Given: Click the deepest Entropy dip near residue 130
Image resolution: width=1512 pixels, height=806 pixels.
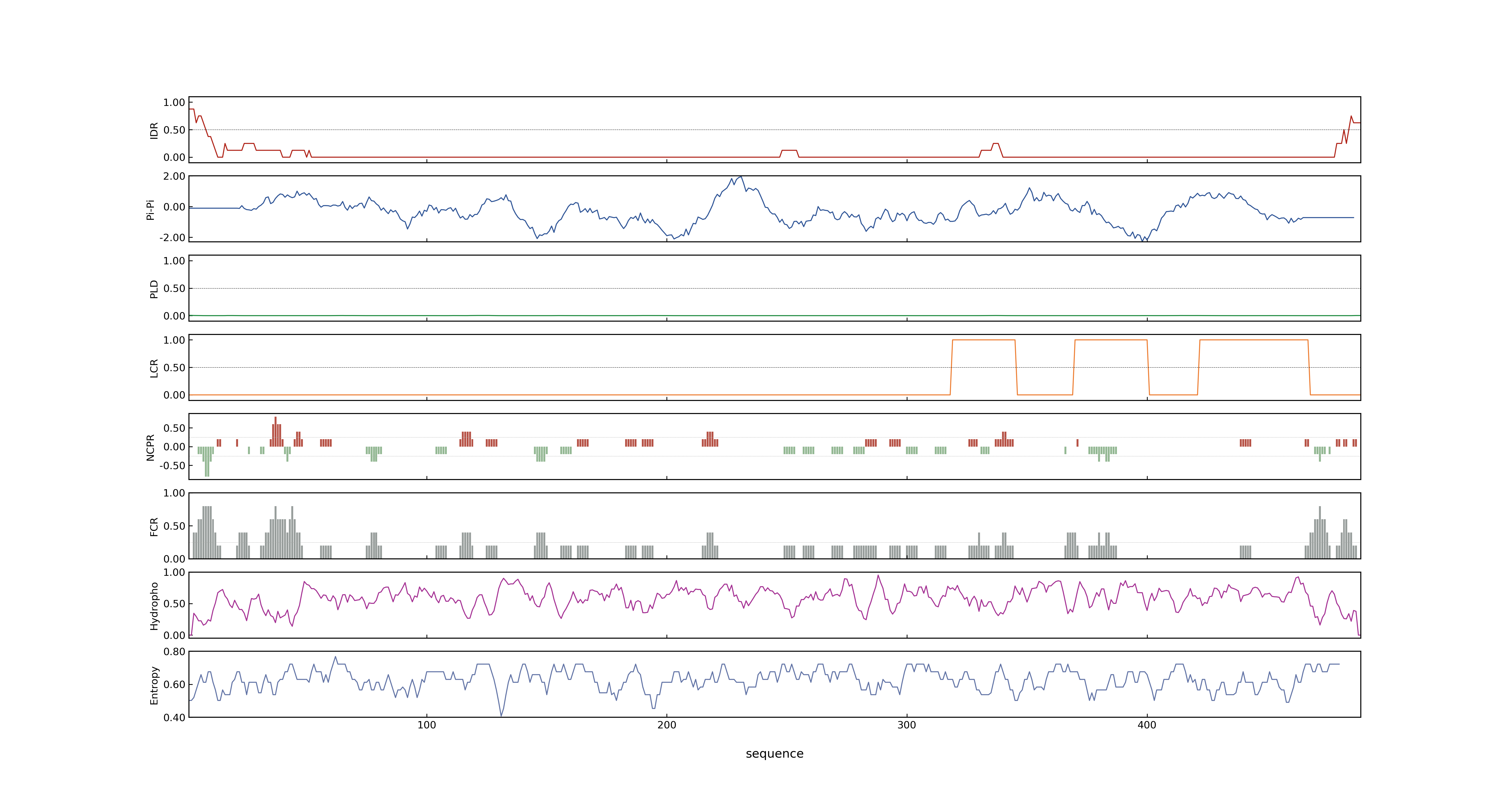Looking at the screenshot, I should (501, 715).
